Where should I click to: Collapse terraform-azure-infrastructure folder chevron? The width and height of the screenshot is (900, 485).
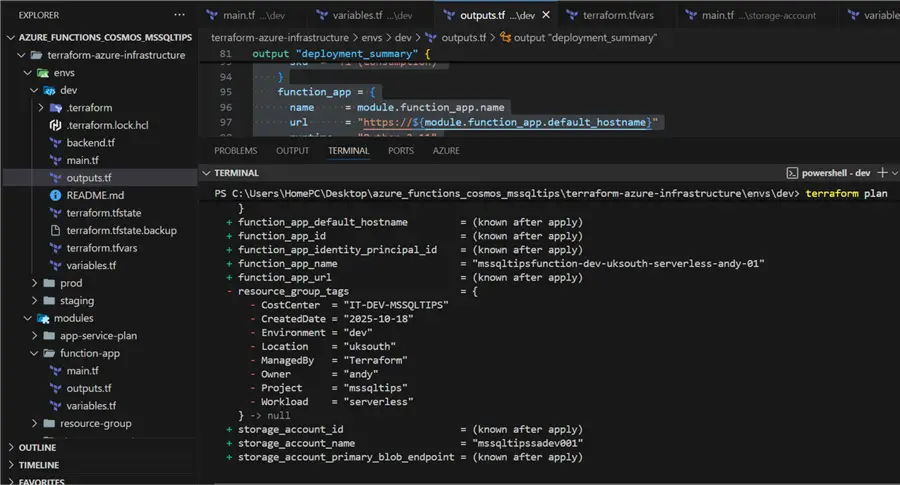(21, 55)
